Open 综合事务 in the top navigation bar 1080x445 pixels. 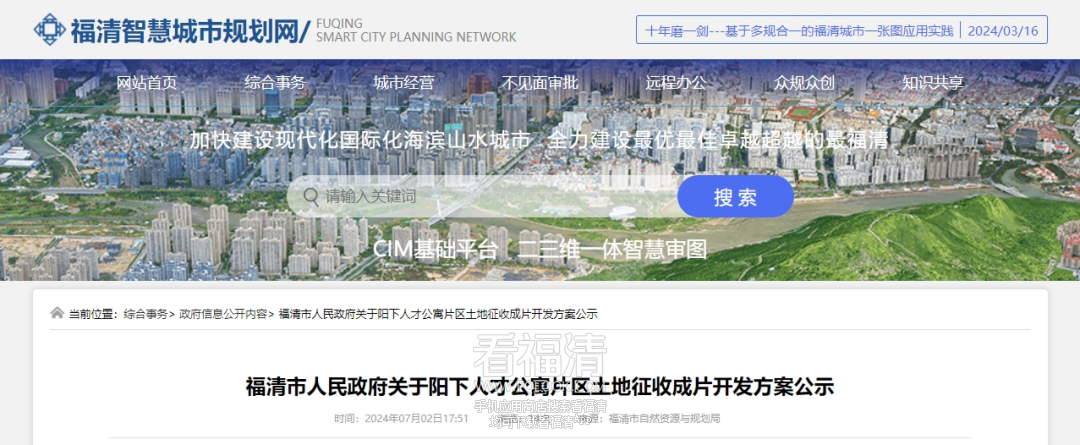coord(275,83)
